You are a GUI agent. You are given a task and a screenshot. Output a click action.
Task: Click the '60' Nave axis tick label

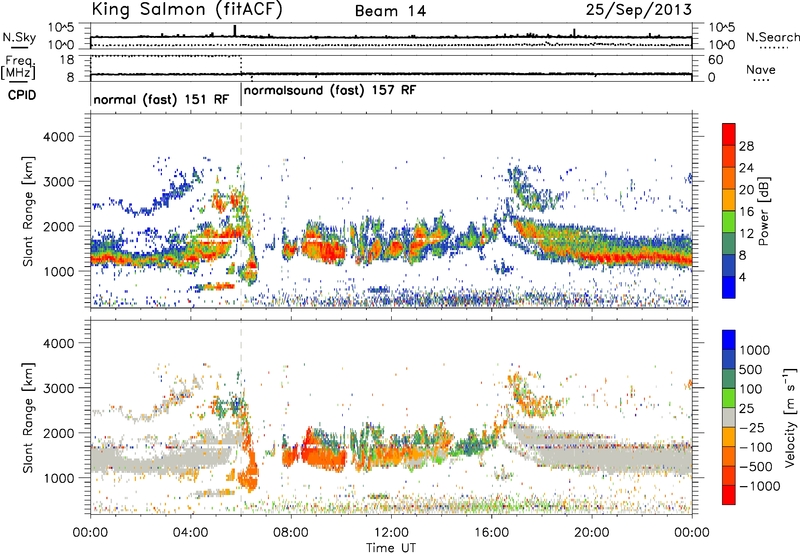coord(715,60)
